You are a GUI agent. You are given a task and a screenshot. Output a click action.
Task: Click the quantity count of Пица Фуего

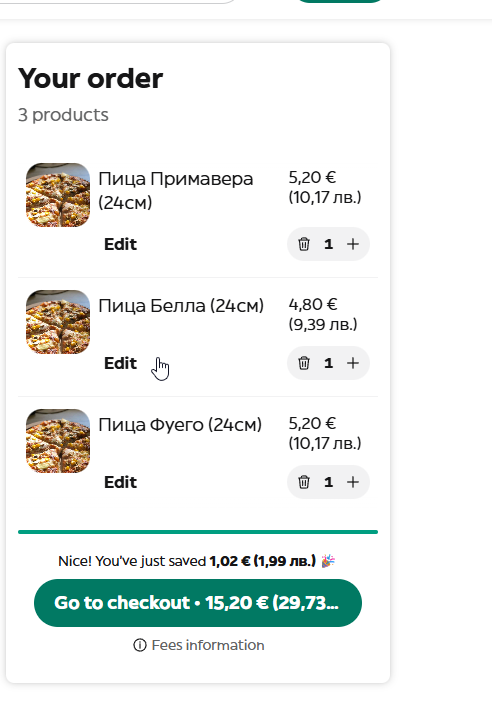(x=328, y=482)
